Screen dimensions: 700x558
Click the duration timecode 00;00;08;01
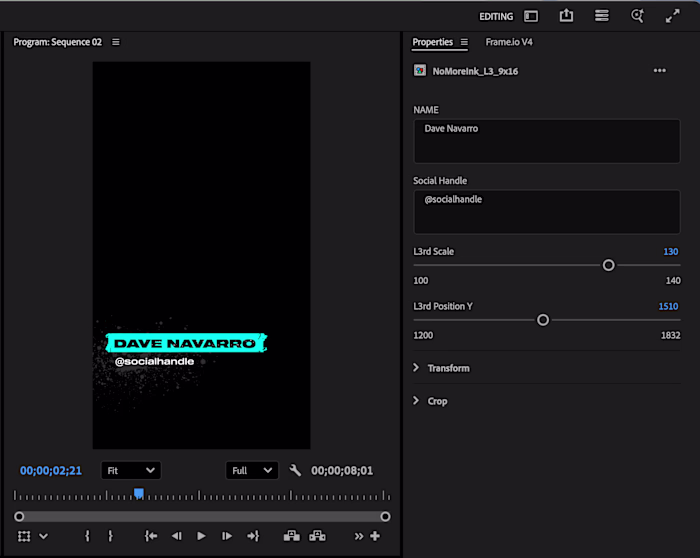tap(342, 471)
